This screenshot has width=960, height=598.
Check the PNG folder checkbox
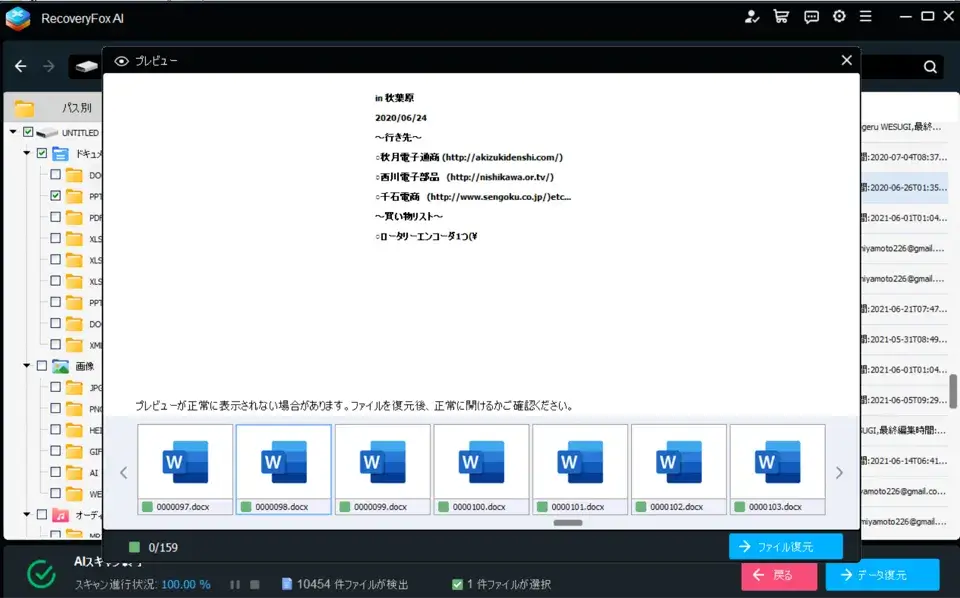click(x=56, y=408)
